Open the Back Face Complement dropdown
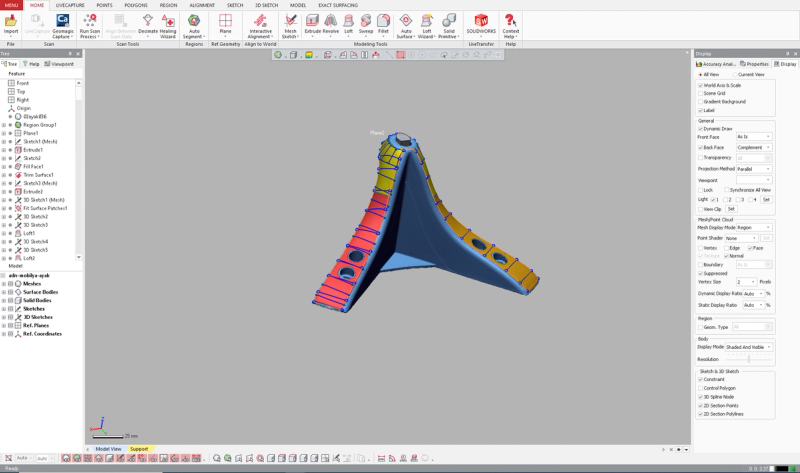Viewport: 800px width, 473px height. pyautogui.click(x=754, y=147)
